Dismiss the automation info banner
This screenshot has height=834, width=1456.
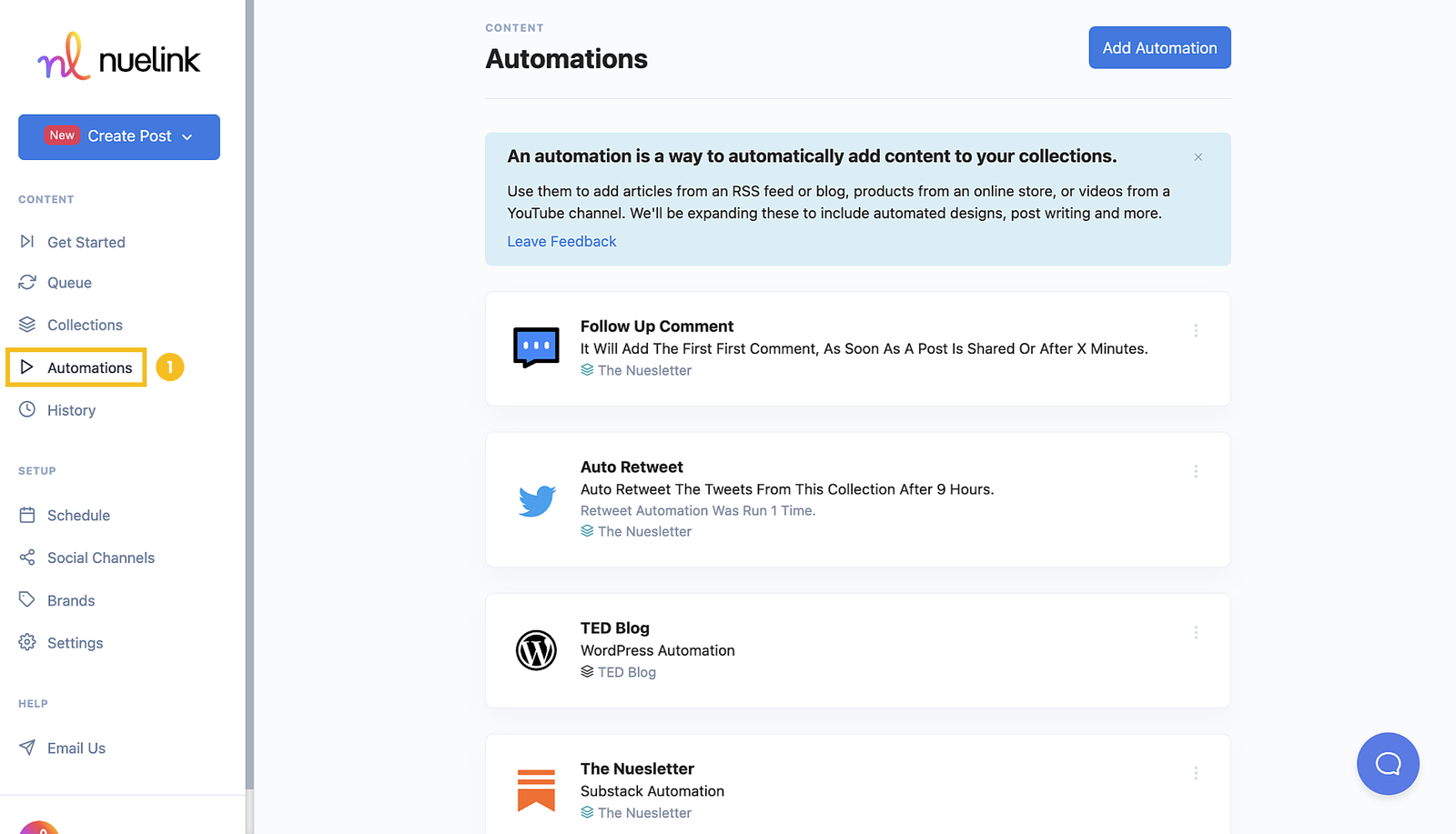pyautogui.click(x=1198, y=156)
